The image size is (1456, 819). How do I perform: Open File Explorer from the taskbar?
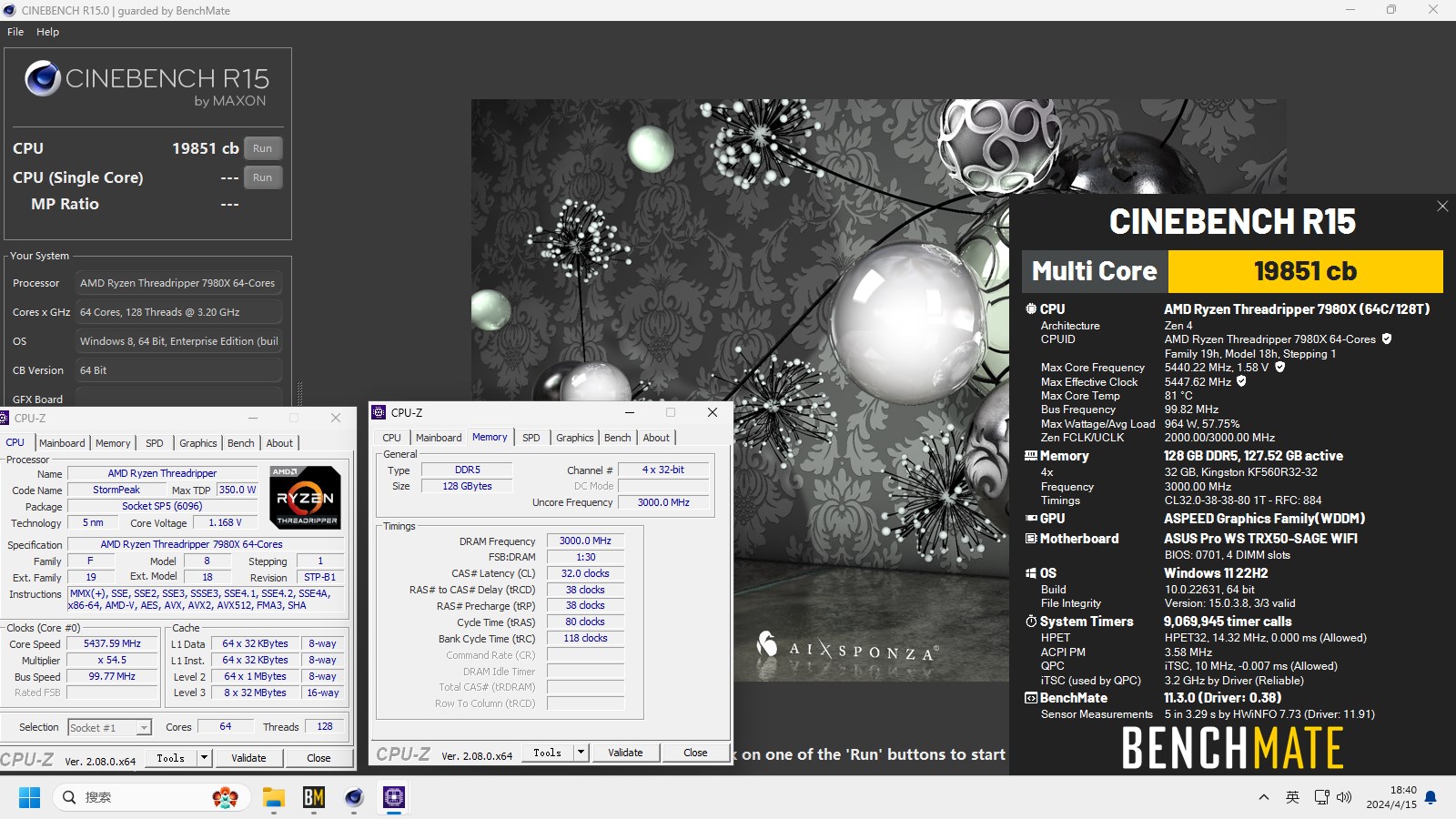274,798
